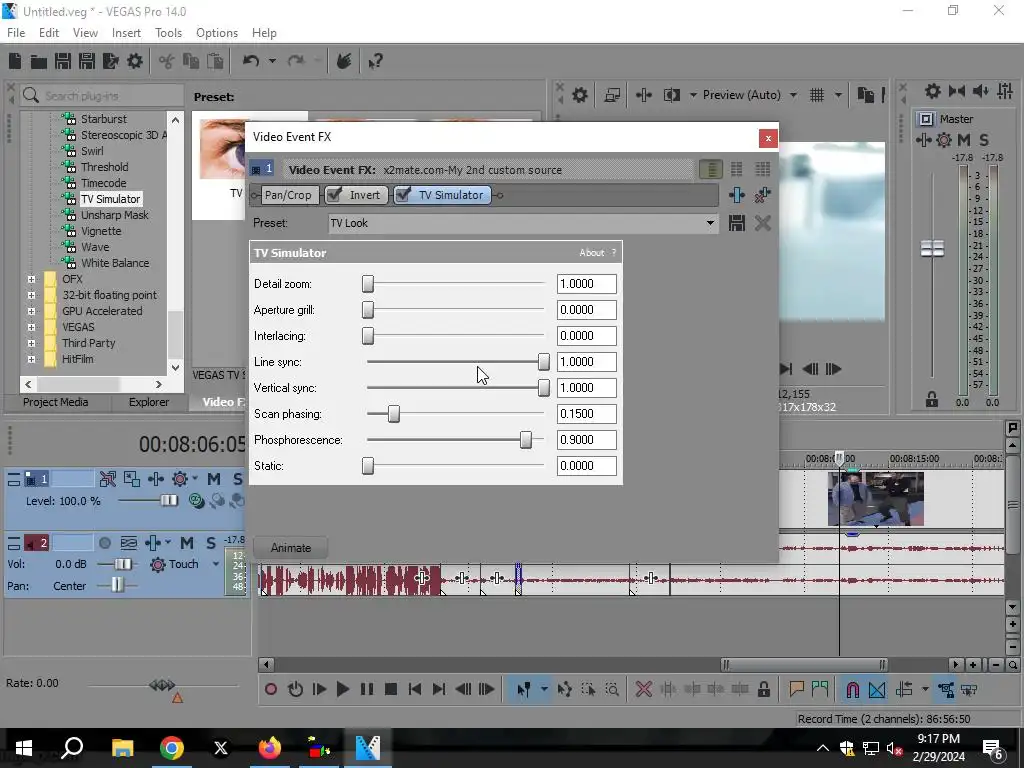
Task: Click the Scan phasing slider handle
Action: tap(394, 414)
